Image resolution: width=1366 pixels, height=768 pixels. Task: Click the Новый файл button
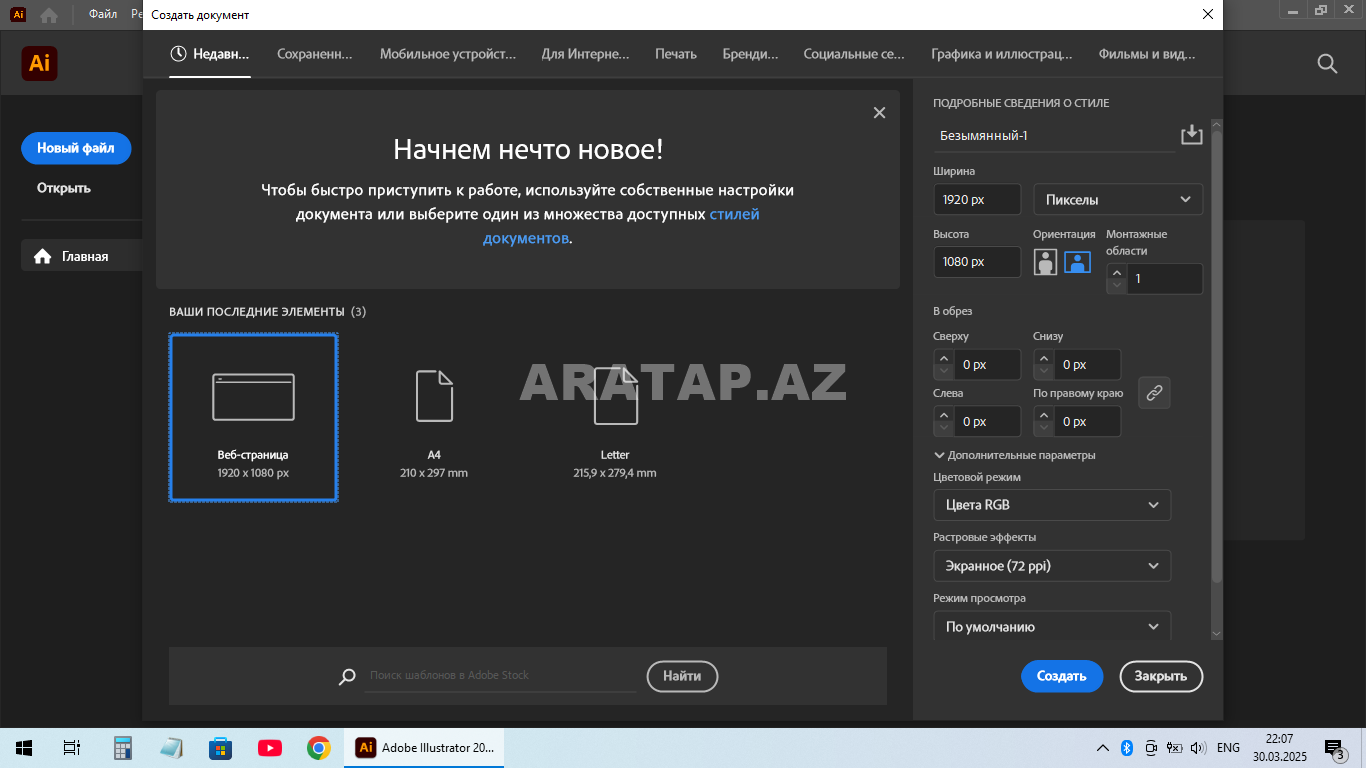(x=76, y=148)
